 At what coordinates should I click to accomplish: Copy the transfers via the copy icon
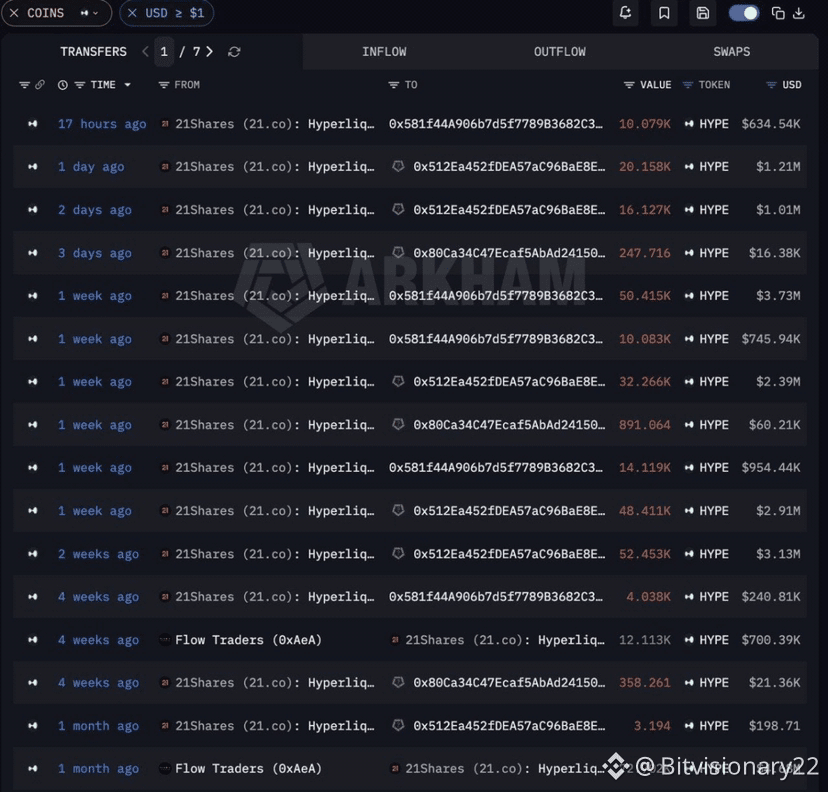click(x=778, y=13)
